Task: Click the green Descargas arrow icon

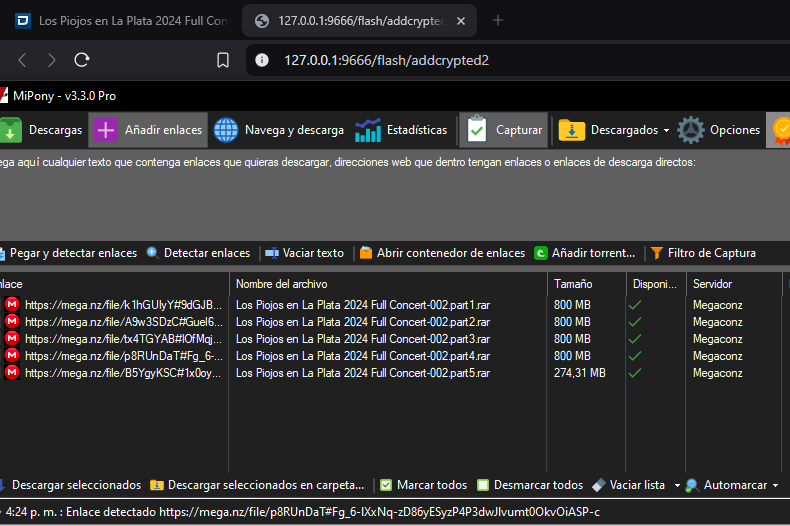Action: 10,130
